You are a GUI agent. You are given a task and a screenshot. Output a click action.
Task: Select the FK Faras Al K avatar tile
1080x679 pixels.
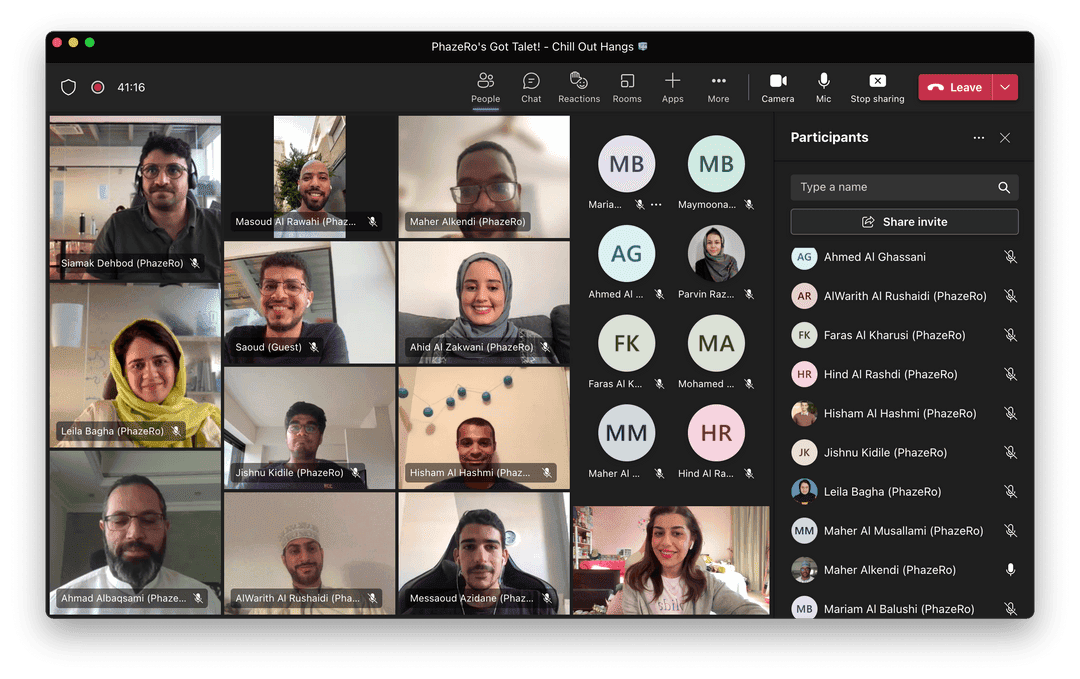pos(626,343)
